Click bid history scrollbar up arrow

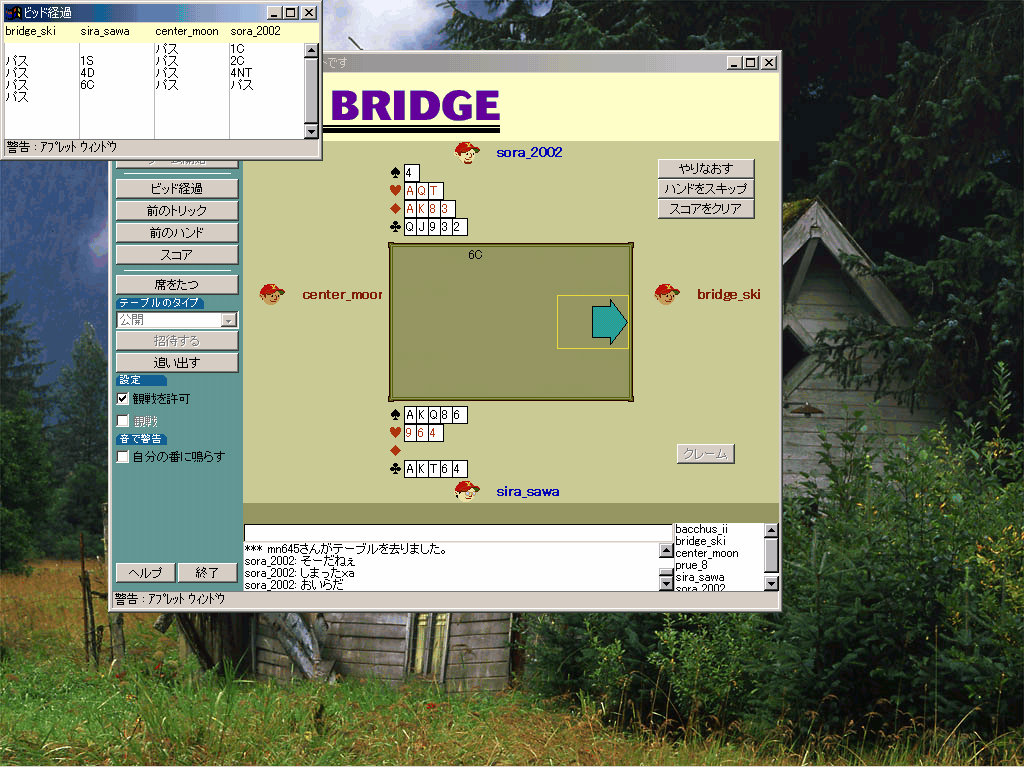click(312, 50)
